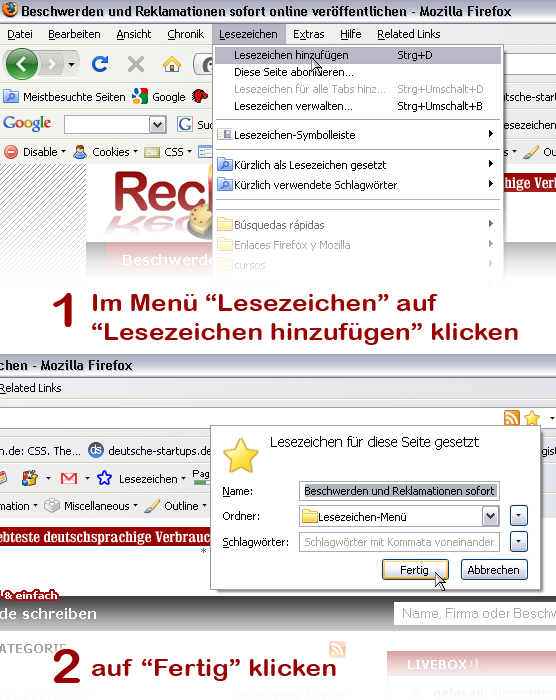
Task: Click the Google bookmark with colorful icon
Action: pyautogui.click(x=159, y=97)
